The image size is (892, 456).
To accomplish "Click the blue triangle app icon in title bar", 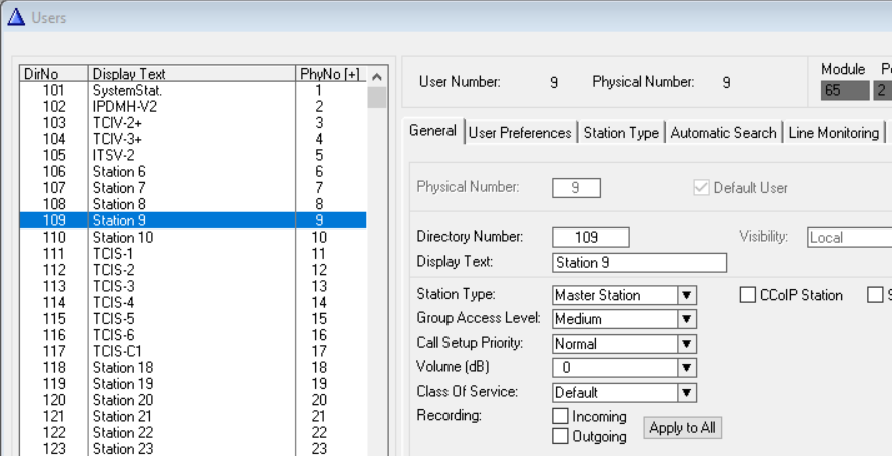I will (16, 18).
